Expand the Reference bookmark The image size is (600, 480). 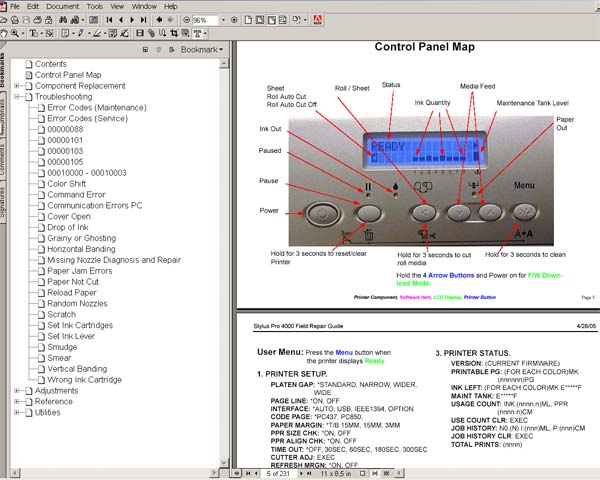[17, 402]
